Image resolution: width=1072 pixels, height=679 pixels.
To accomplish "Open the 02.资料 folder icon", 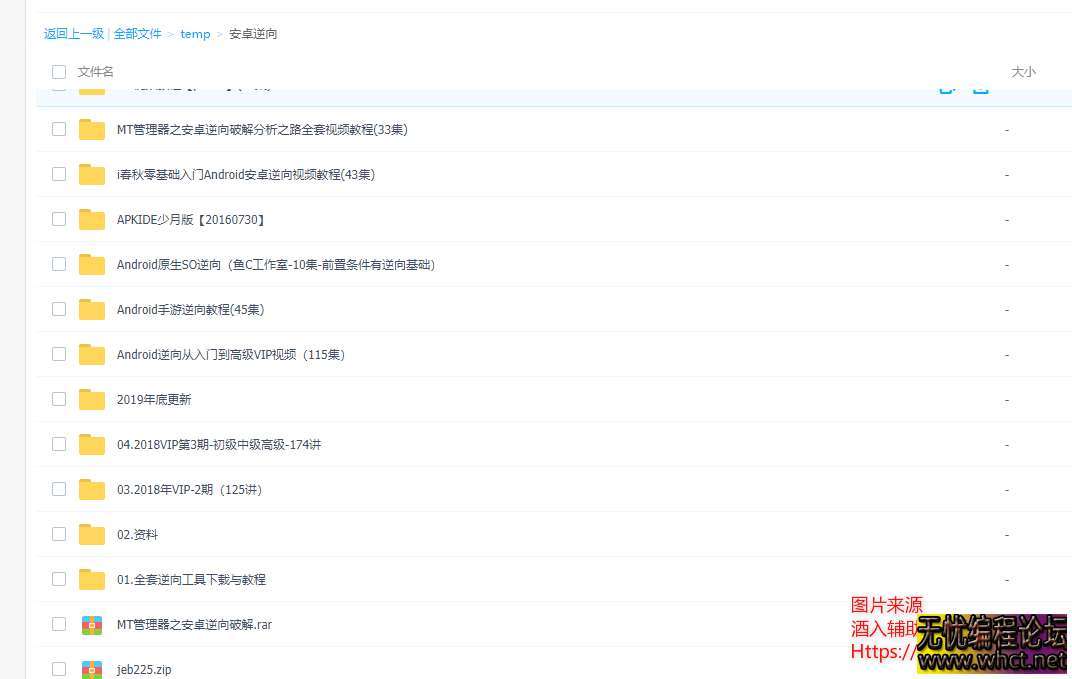I will click(91, 534).
